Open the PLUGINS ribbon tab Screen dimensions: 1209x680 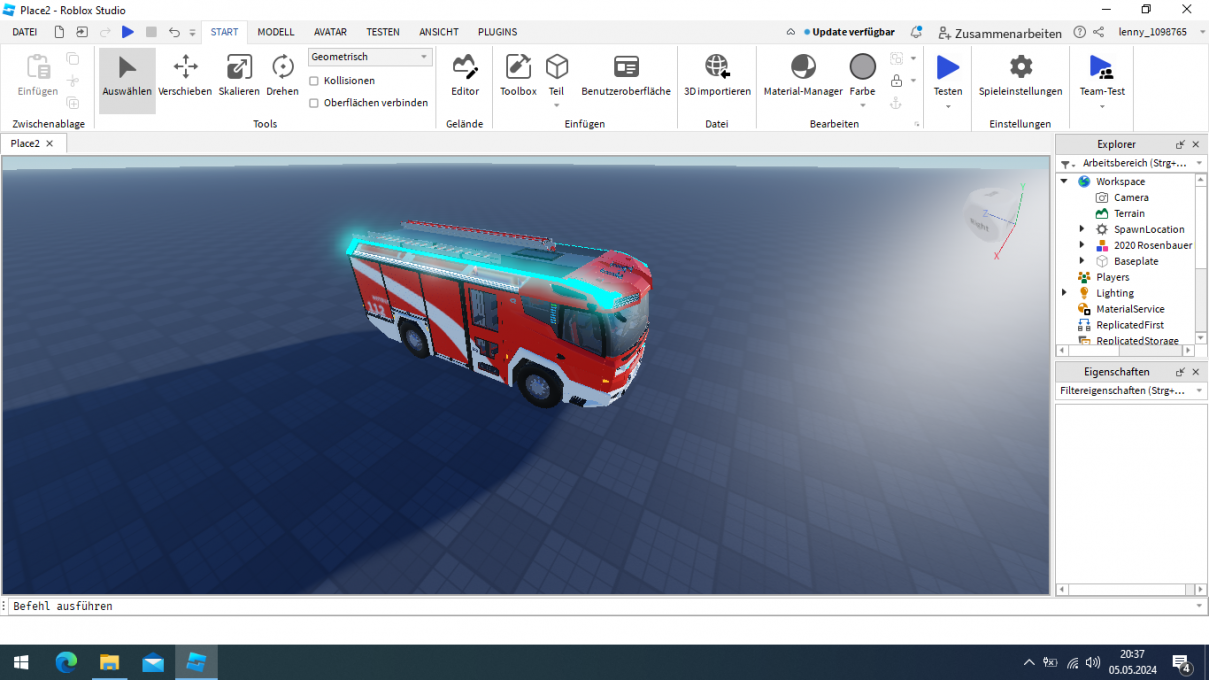[x=497, y=32]
